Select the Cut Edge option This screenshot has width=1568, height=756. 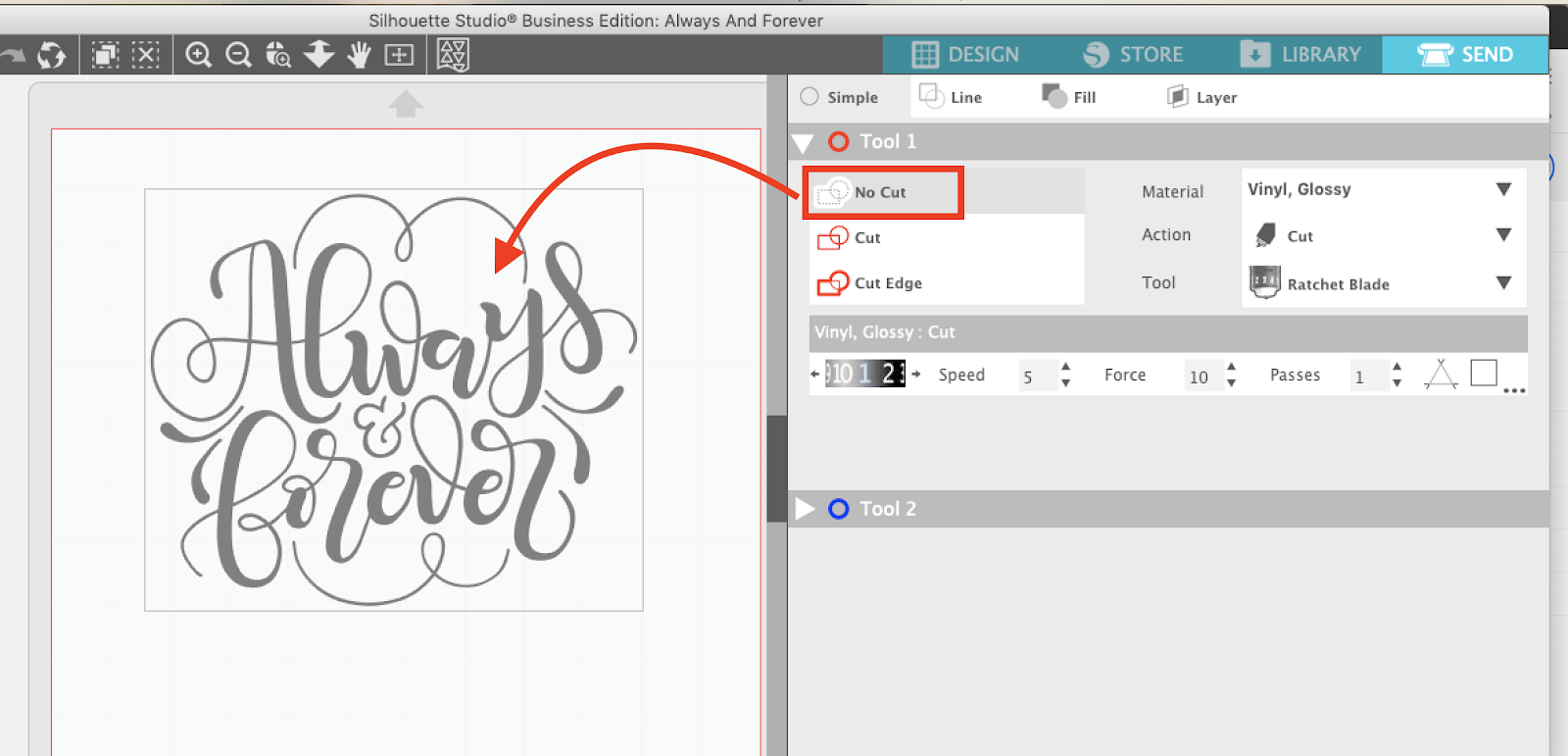[x=947, y=283]
